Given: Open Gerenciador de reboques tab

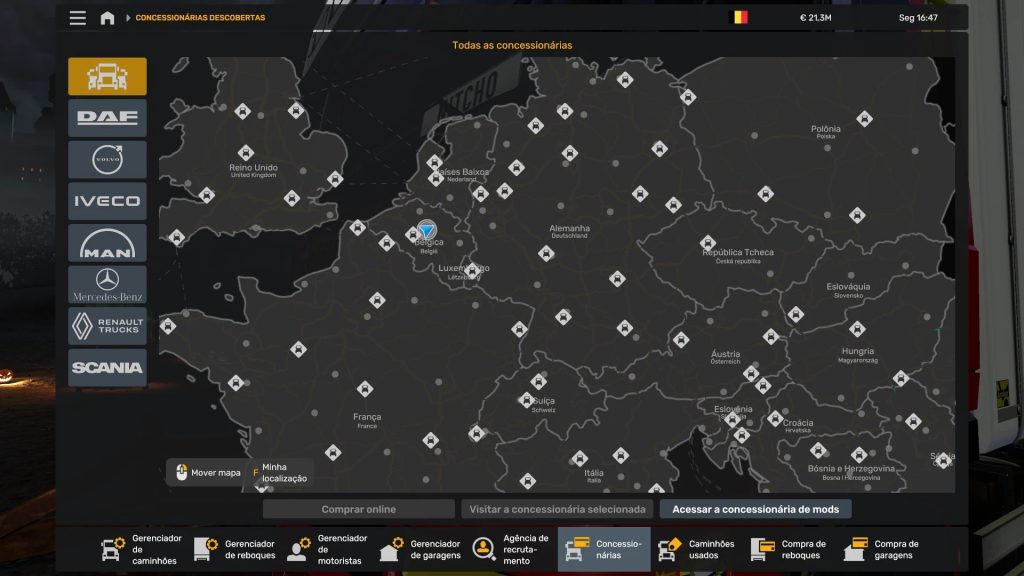Looking at the screenshot, I should click(x=234, y=549).
